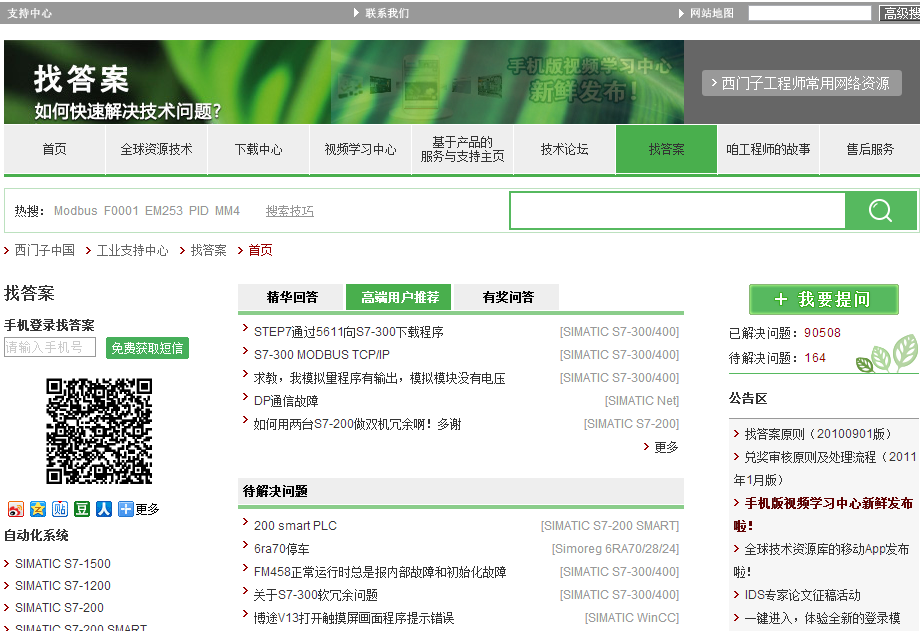920x631 pixels.
Task: Click hot search term F0001
Action: [x=121, y=211]
